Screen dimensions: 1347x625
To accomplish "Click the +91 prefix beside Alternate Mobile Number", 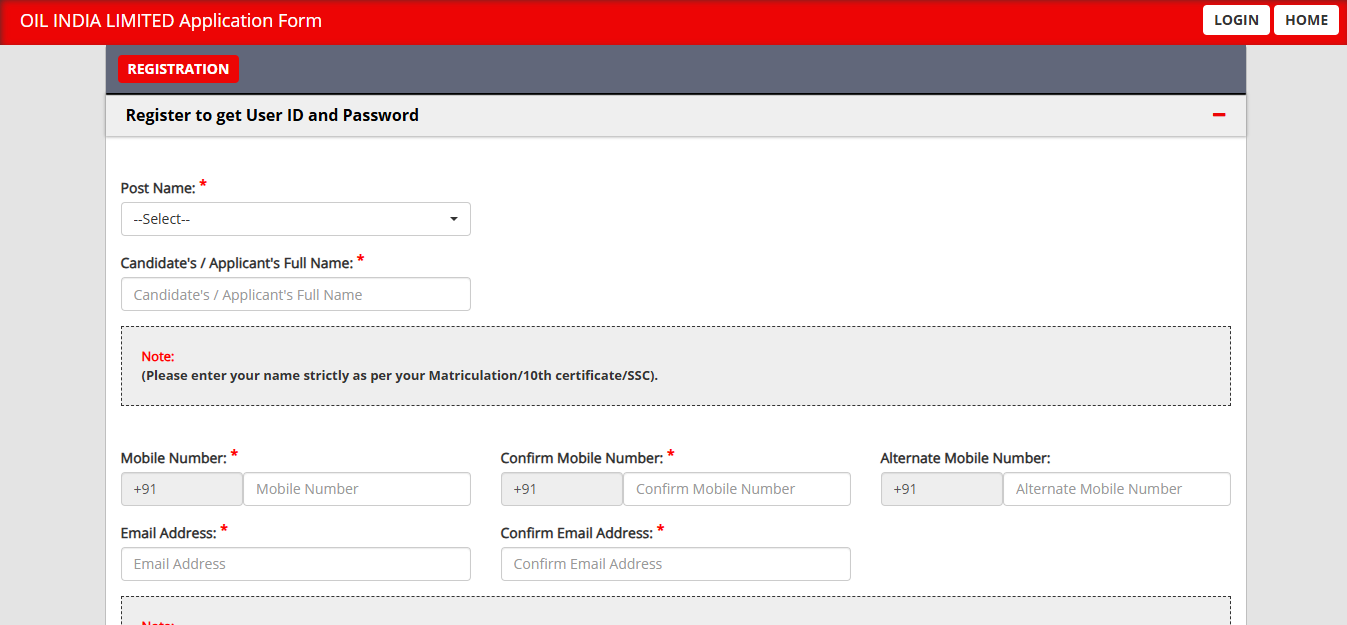I will [x=941, y=489].
